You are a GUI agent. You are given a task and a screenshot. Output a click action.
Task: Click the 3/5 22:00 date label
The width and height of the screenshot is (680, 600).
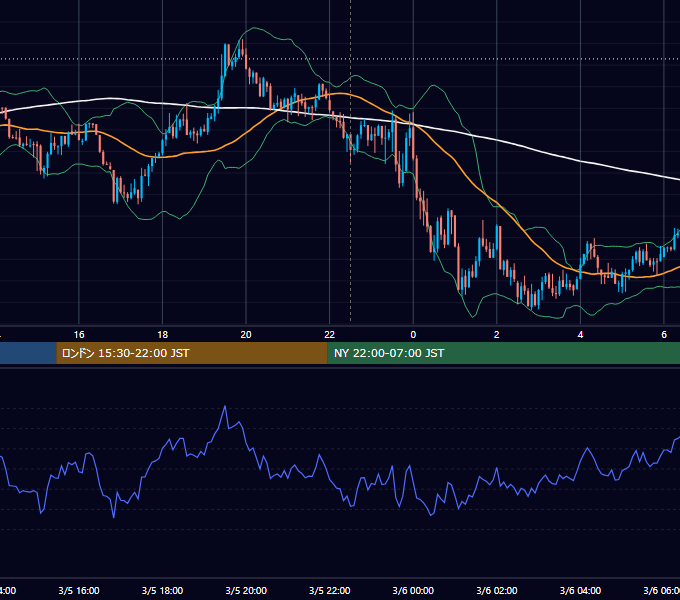[330, 590]
